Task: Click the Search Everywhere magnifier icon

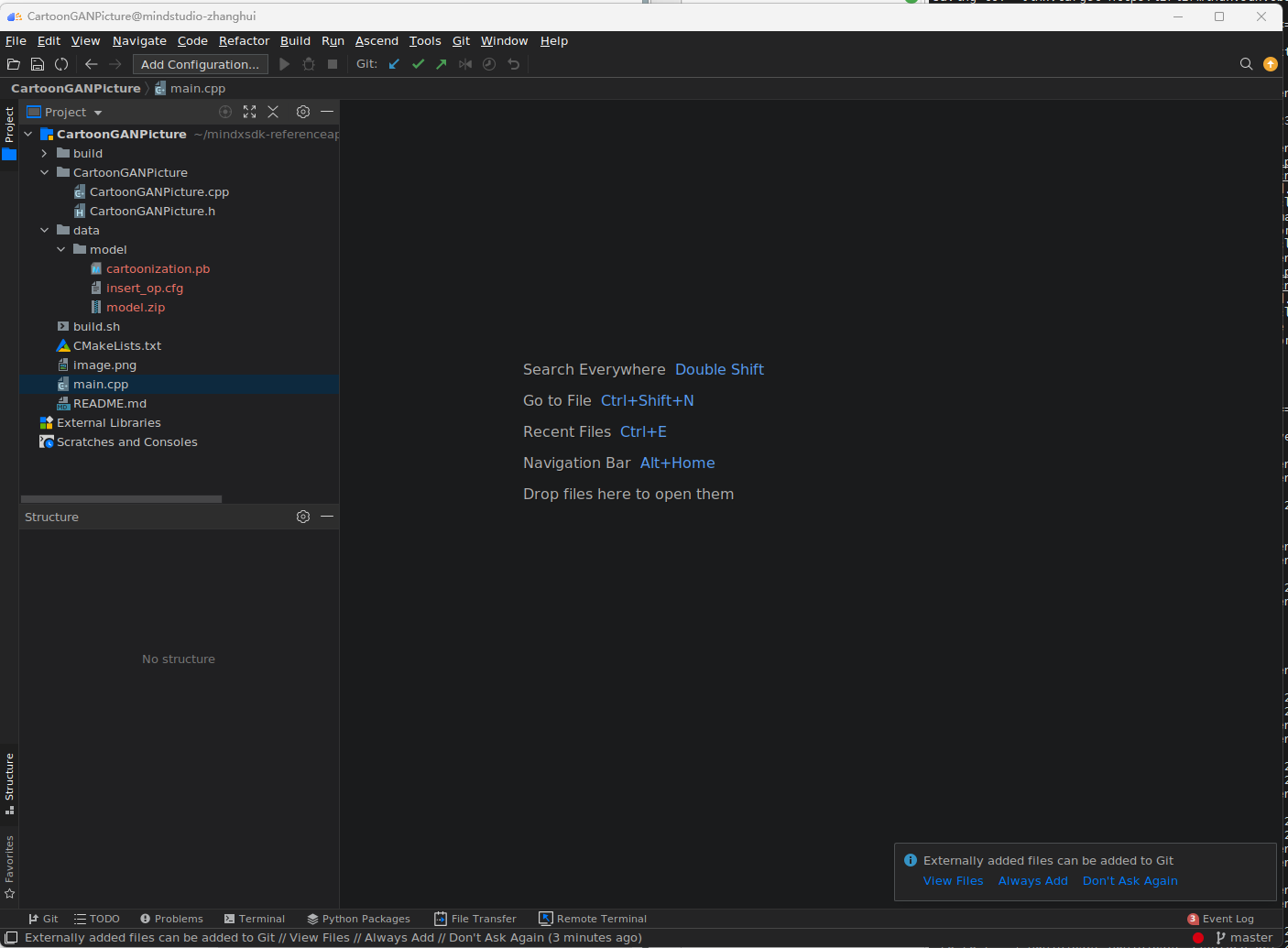Action: pyautogui.click(x=1246, y=64)
